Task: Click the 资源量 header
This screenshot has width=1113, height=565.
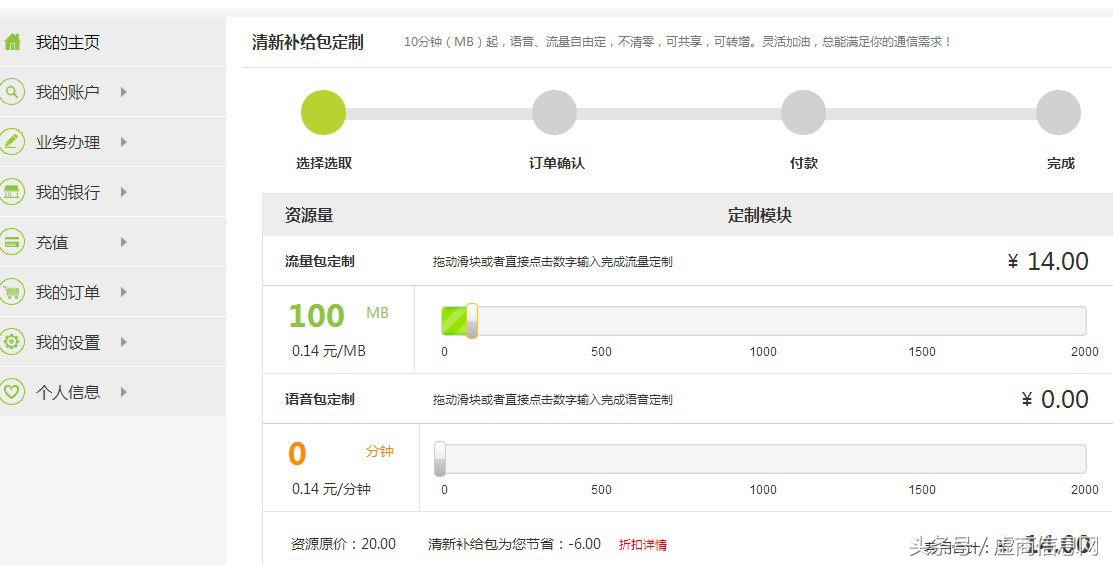Action: (x=309, y=215)
